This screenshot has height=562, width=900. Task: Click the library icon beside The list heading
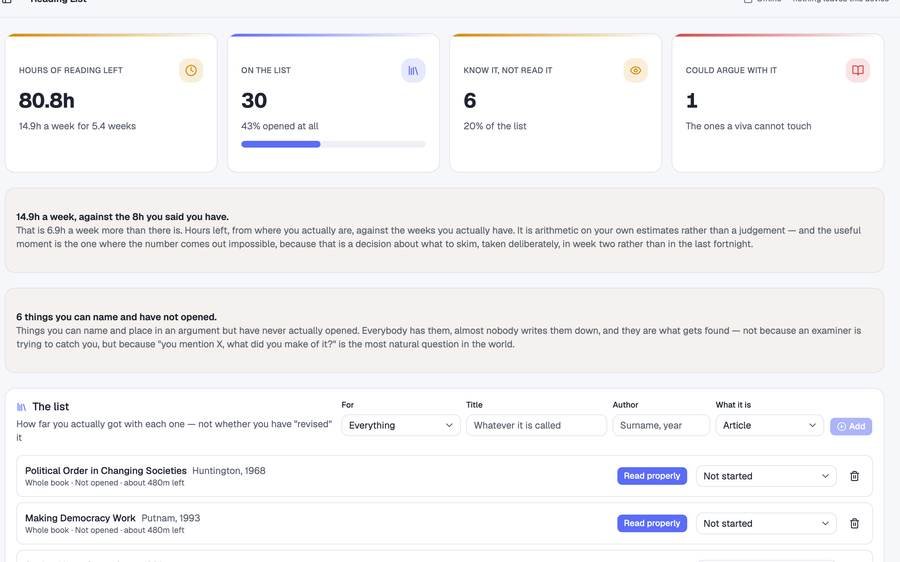(21, 407)
